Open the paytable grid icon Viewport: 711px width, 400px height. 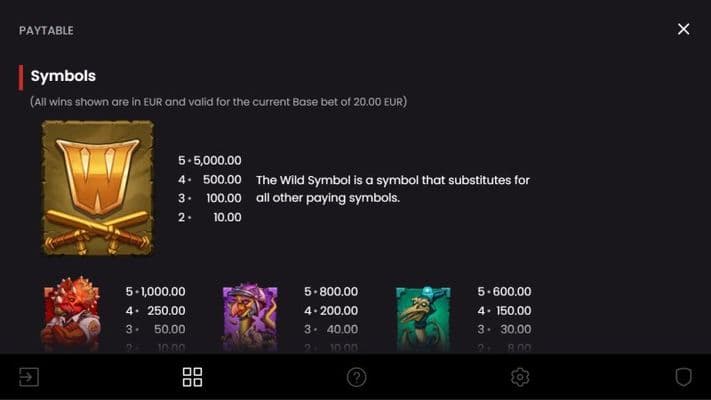tap(192, 377)
